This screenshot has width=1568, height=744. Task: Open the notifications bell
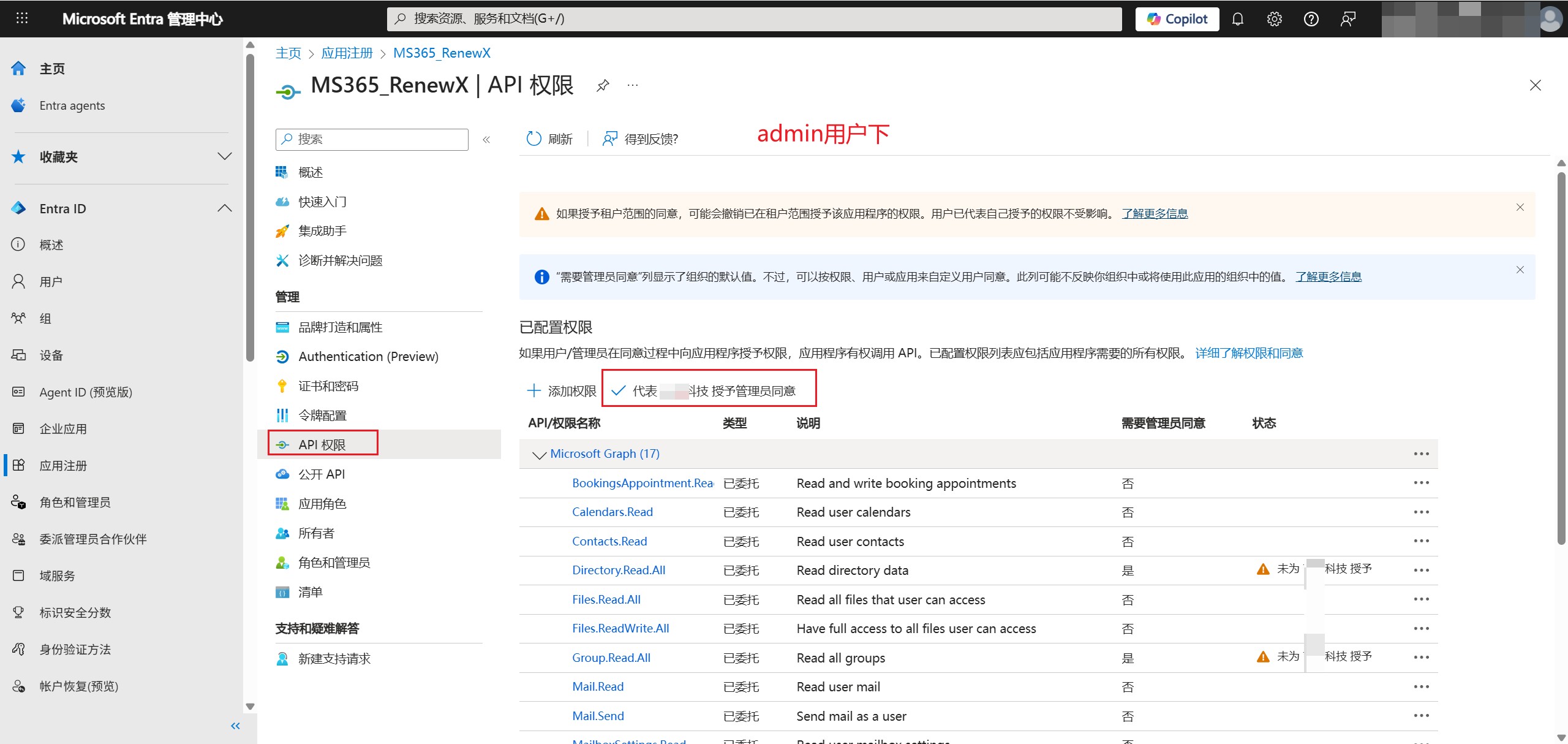(x=1238, y=19)
